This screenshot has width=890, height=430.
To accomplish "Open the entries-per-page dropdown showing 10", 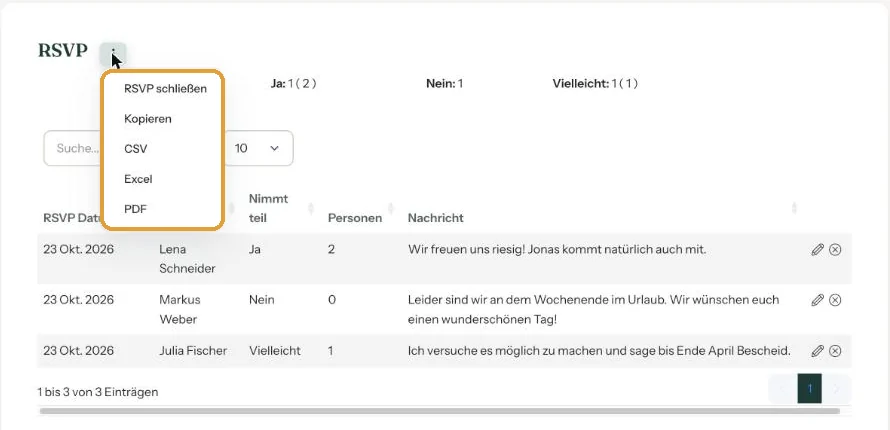I will tap(259, 149).
